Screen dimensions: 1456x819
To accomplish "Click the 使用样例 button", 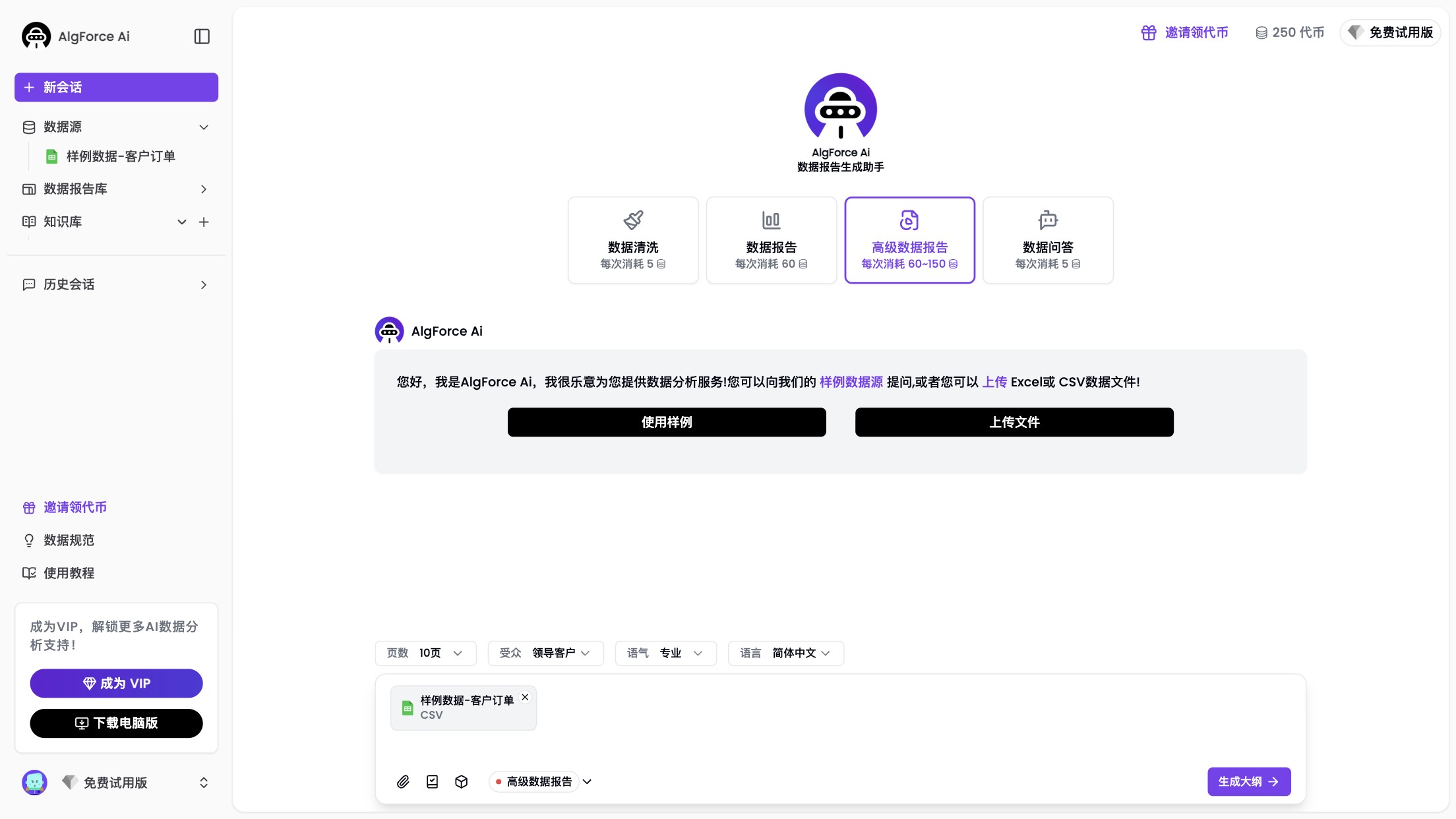I will [x=667, y=422].
